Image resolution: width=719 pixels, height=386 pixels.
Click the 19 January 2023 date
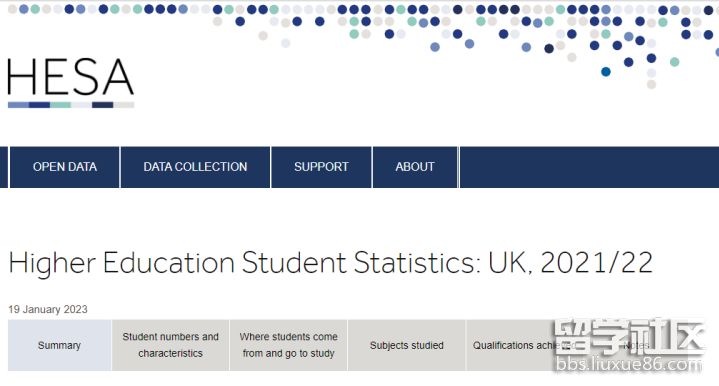[x=48, y=309]
